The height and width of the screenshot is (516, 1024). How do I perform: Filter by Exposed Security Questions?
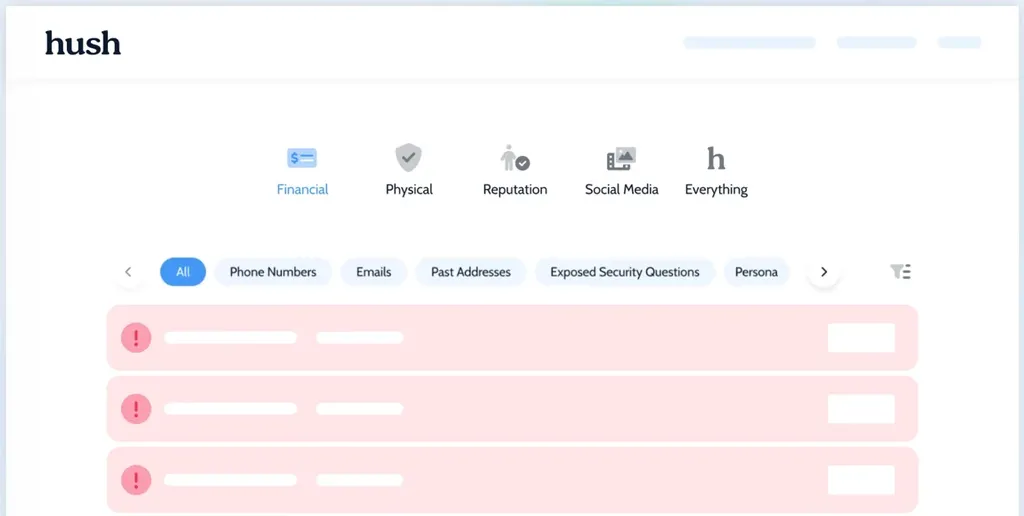coord(625,272)
